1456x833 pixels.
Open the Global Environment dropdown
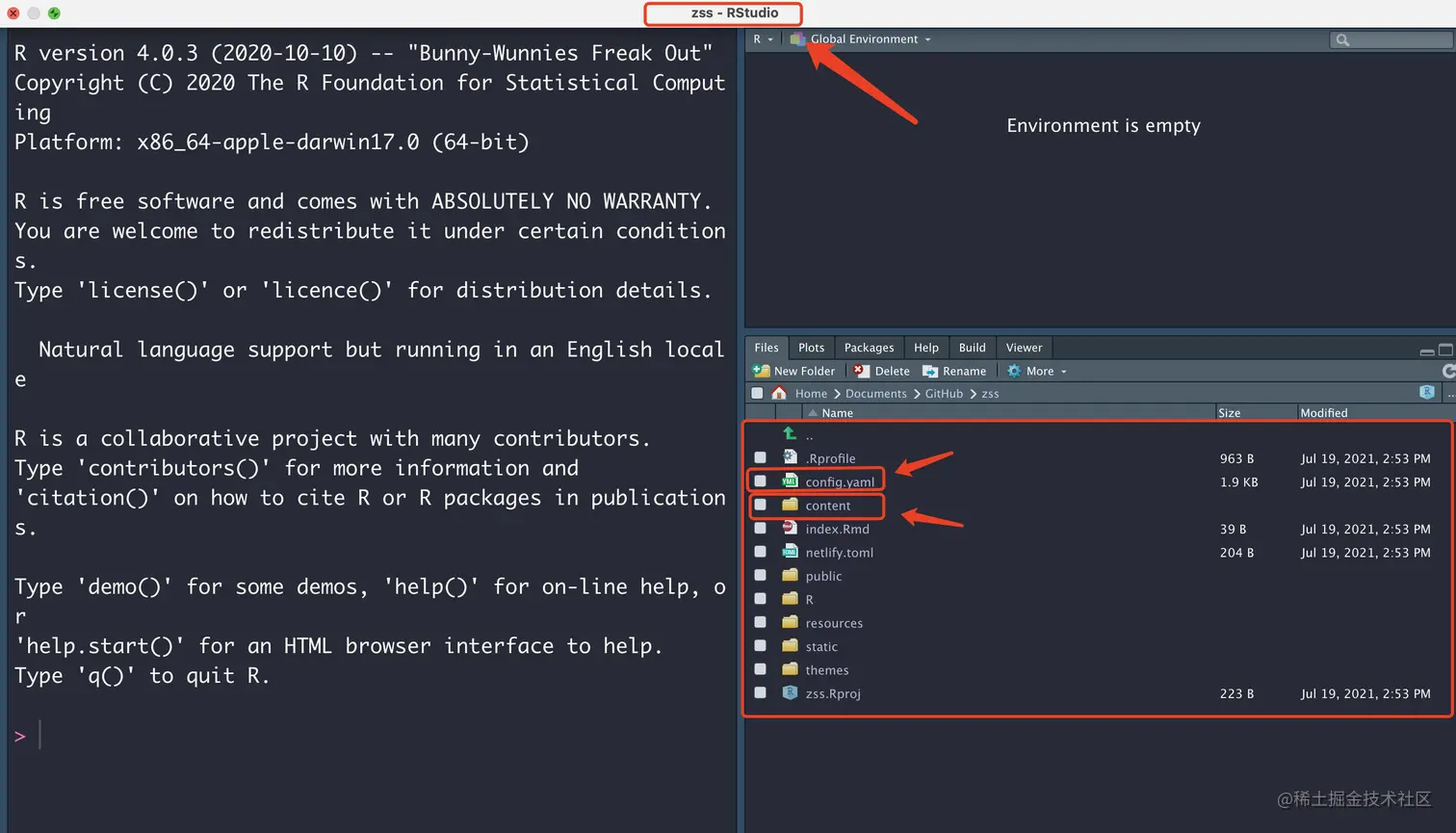pyautogui.click(x=861, y=39)
